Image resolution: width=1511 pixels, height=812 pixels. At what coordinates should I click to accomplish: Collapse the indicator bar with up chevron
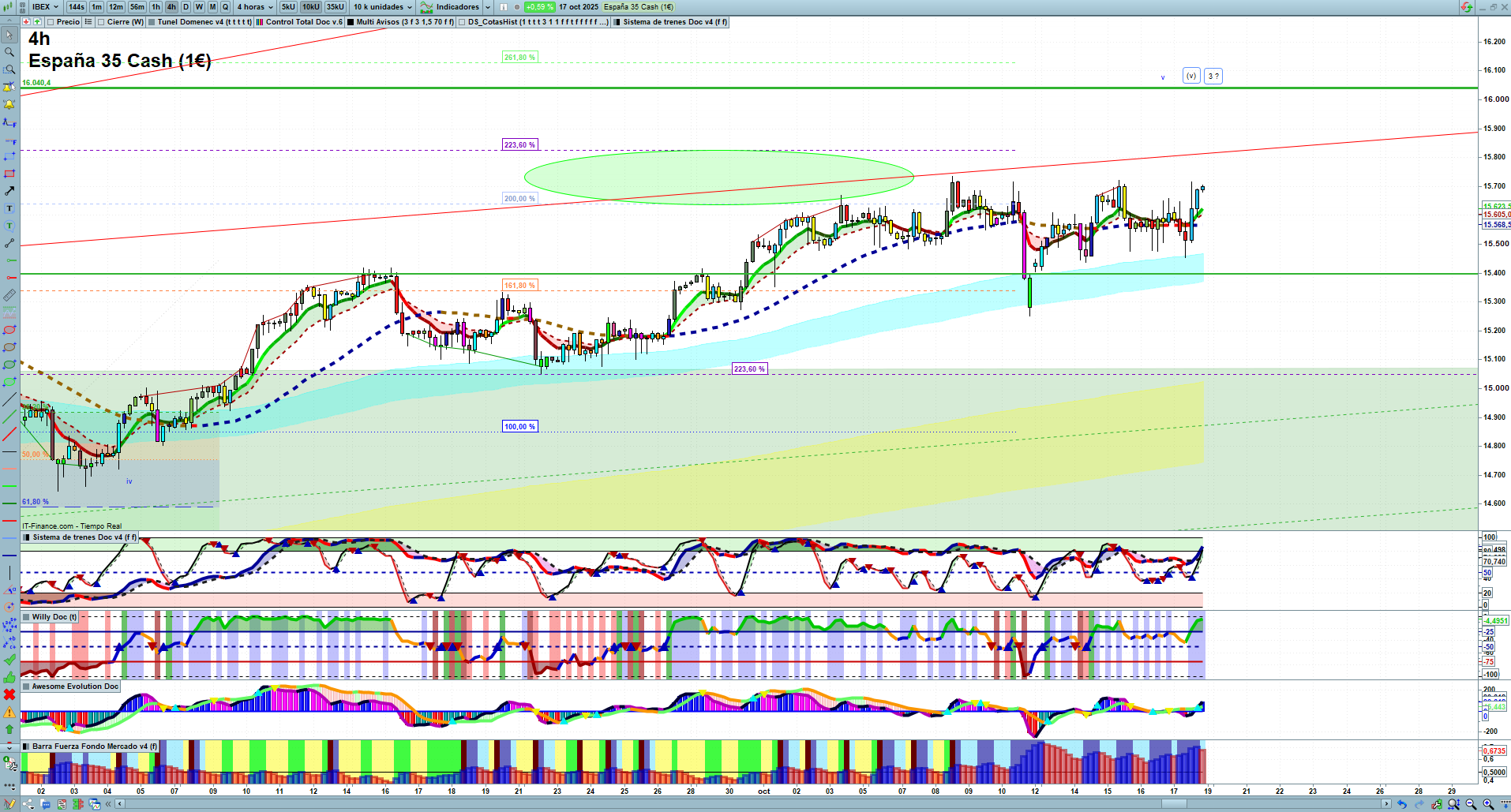[9, 21]
